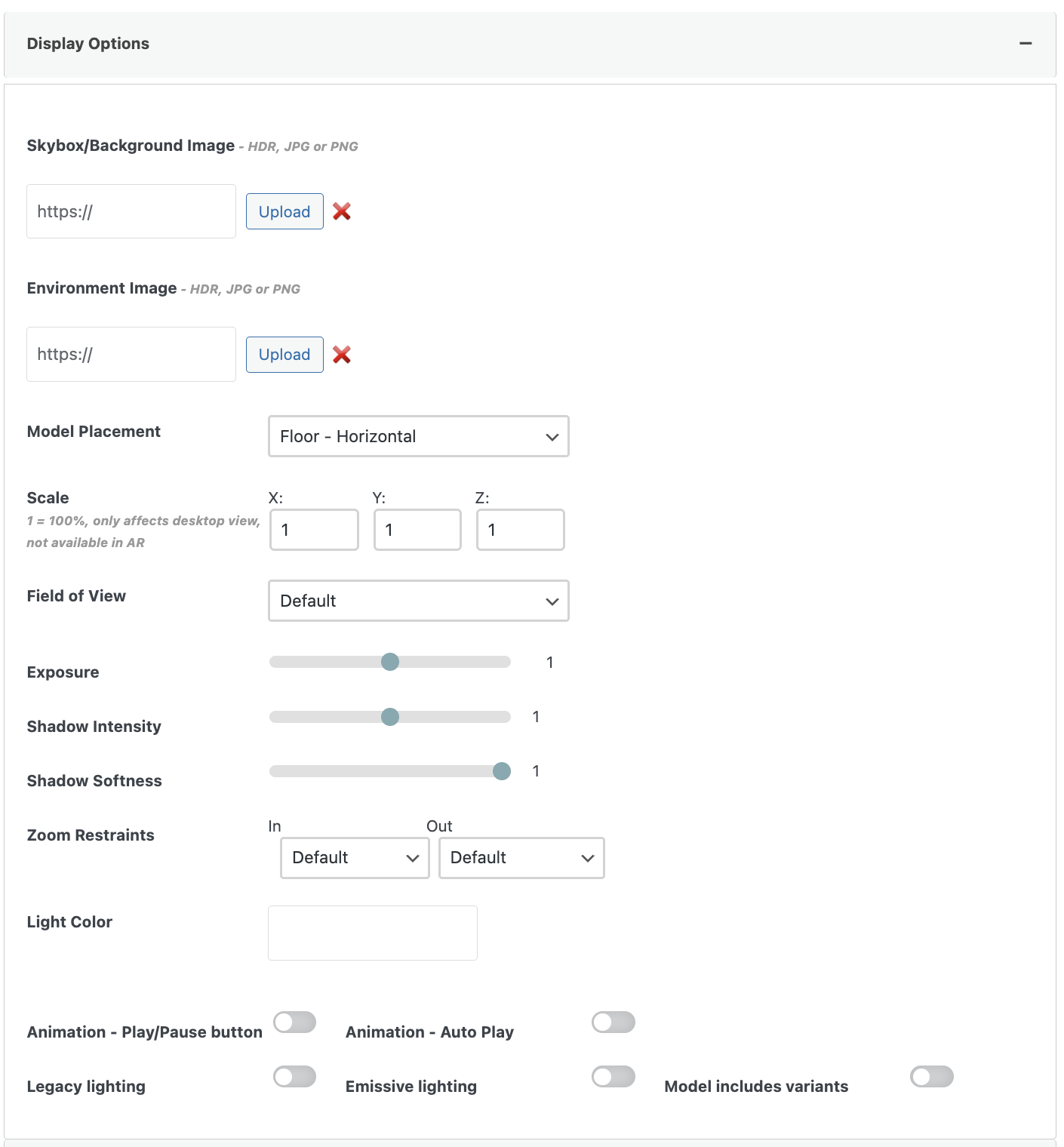Image resolution: width=1064 pixels, height=1147 pixels.
Task: Focus the Skybox image URL field
Action: click(131, 211)
